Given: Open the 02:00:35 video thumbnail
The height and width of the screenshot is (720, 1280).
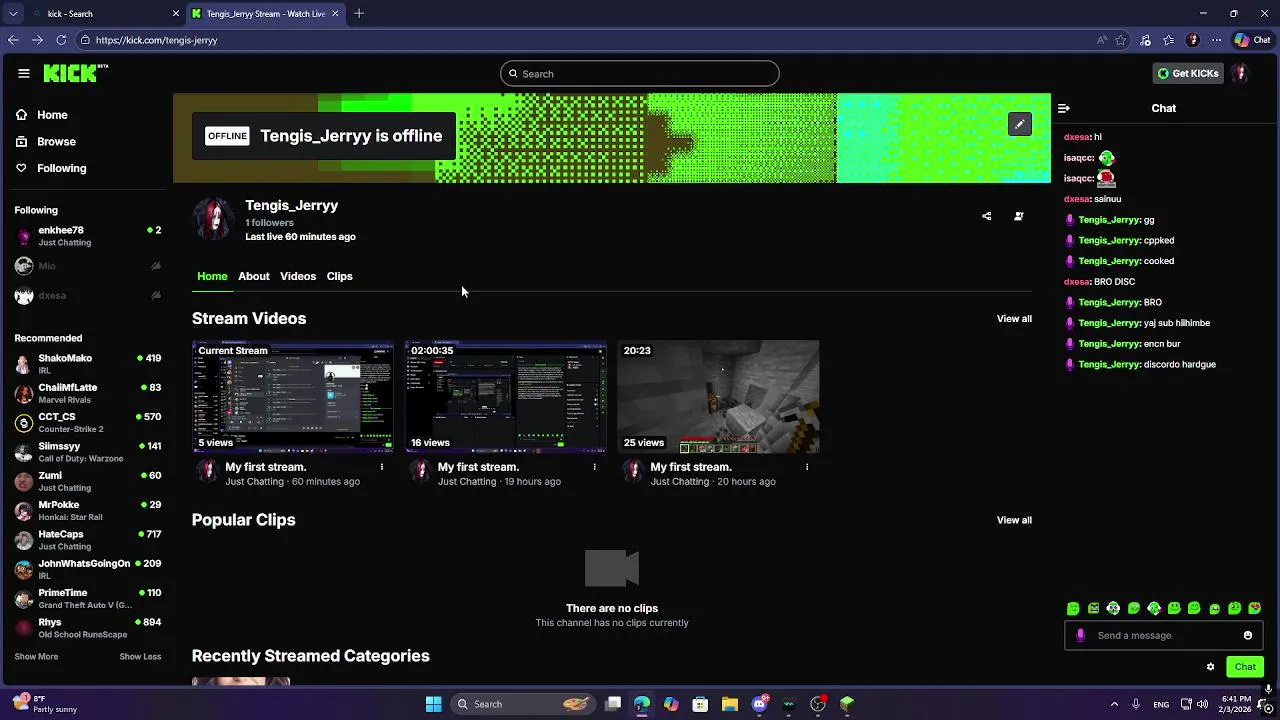Looking at the screenshot, I should pos(505,397).
